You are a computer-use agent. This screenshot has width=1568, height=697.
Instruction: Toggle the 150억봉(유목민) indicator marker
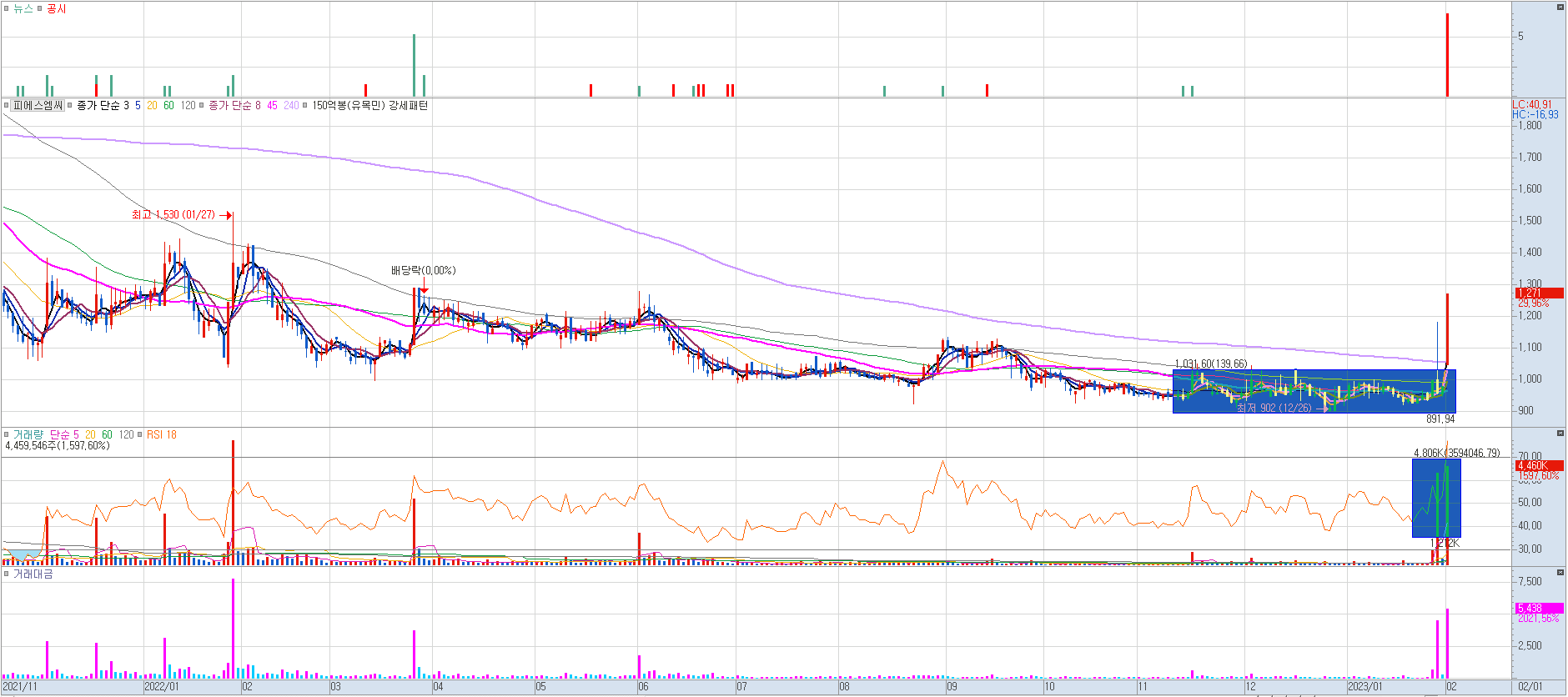pyautogui.click(x=305, y=105)
